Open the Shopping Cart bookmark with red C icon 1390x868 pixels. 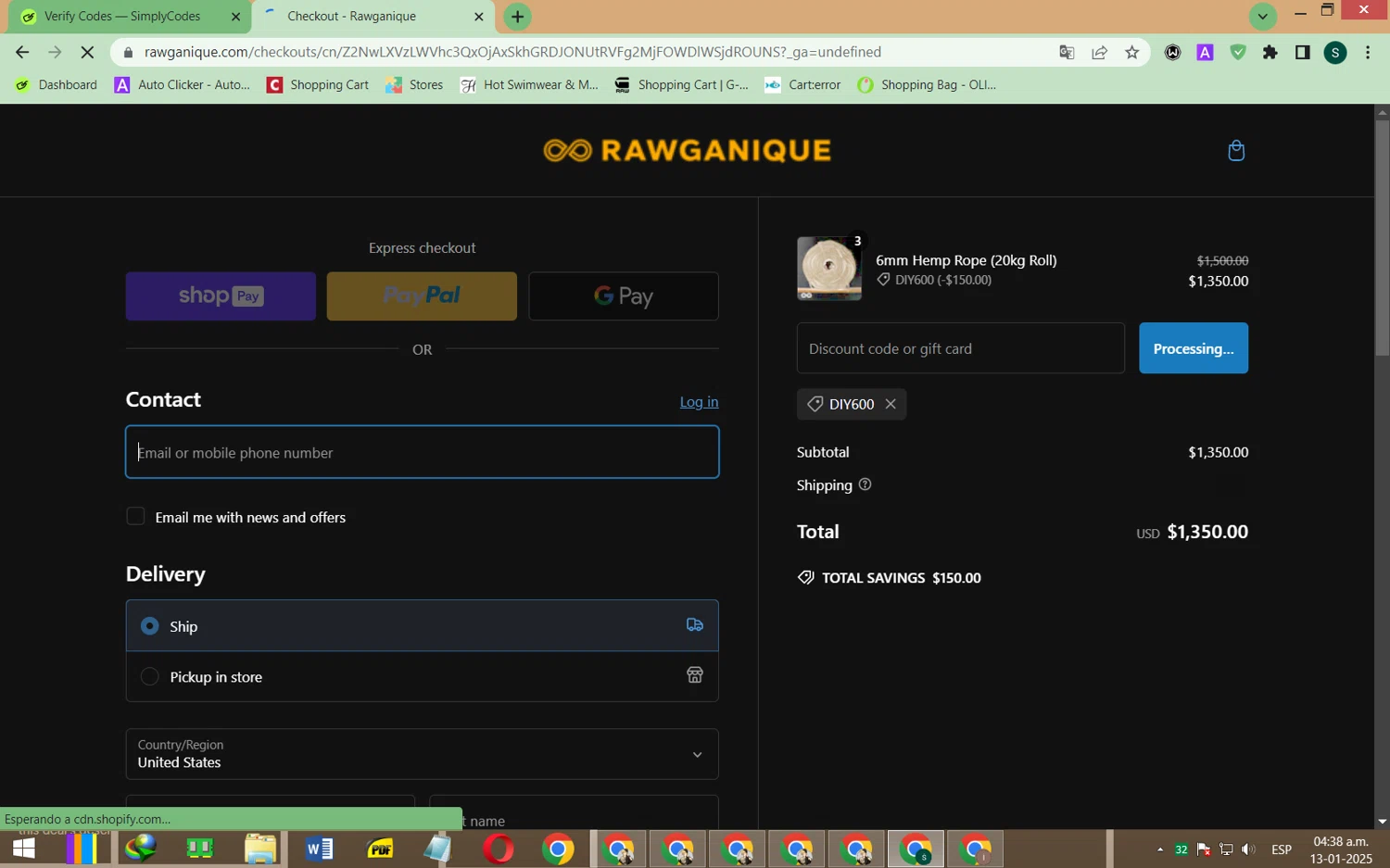coord(318,84)
